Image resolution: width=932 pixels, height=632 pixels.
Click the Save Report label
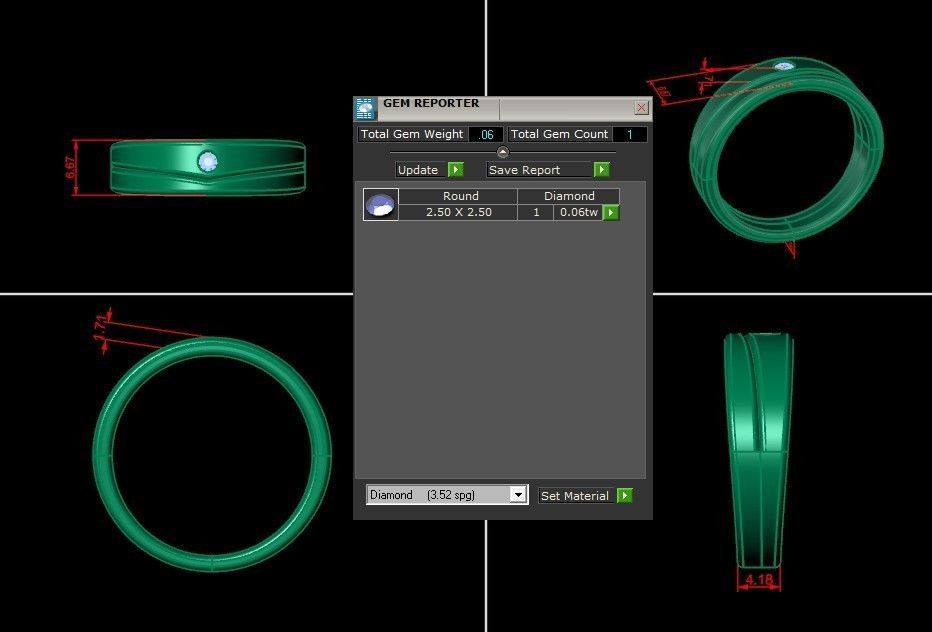(524, 170)
